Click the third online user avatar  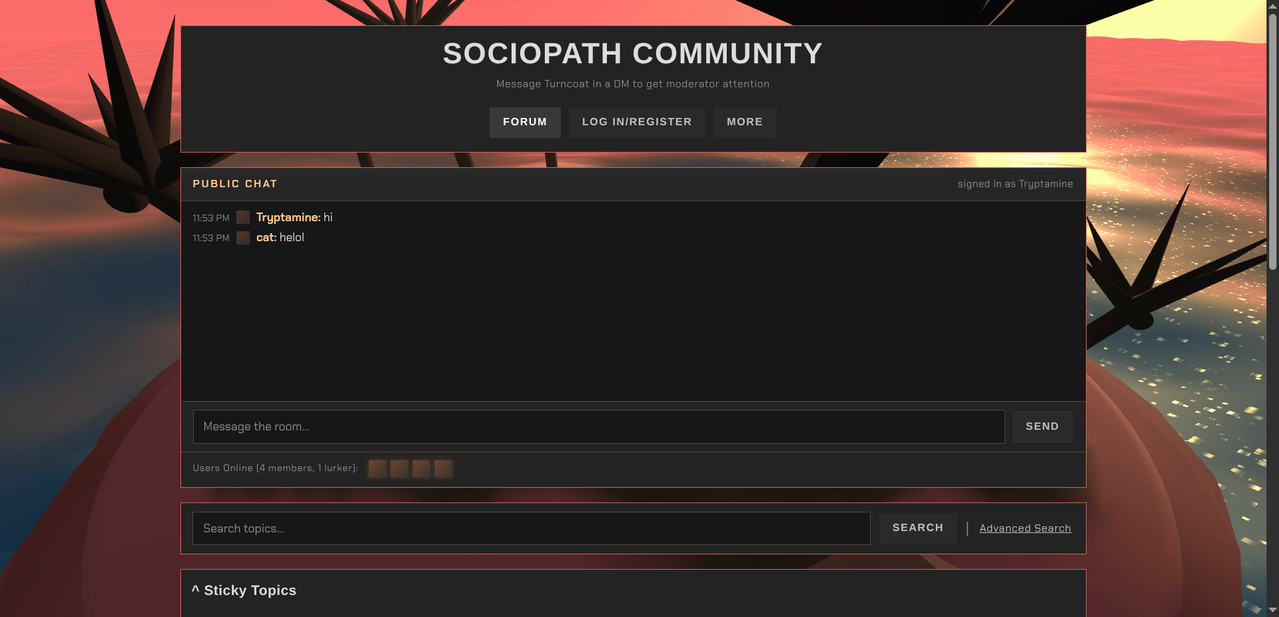421,468
